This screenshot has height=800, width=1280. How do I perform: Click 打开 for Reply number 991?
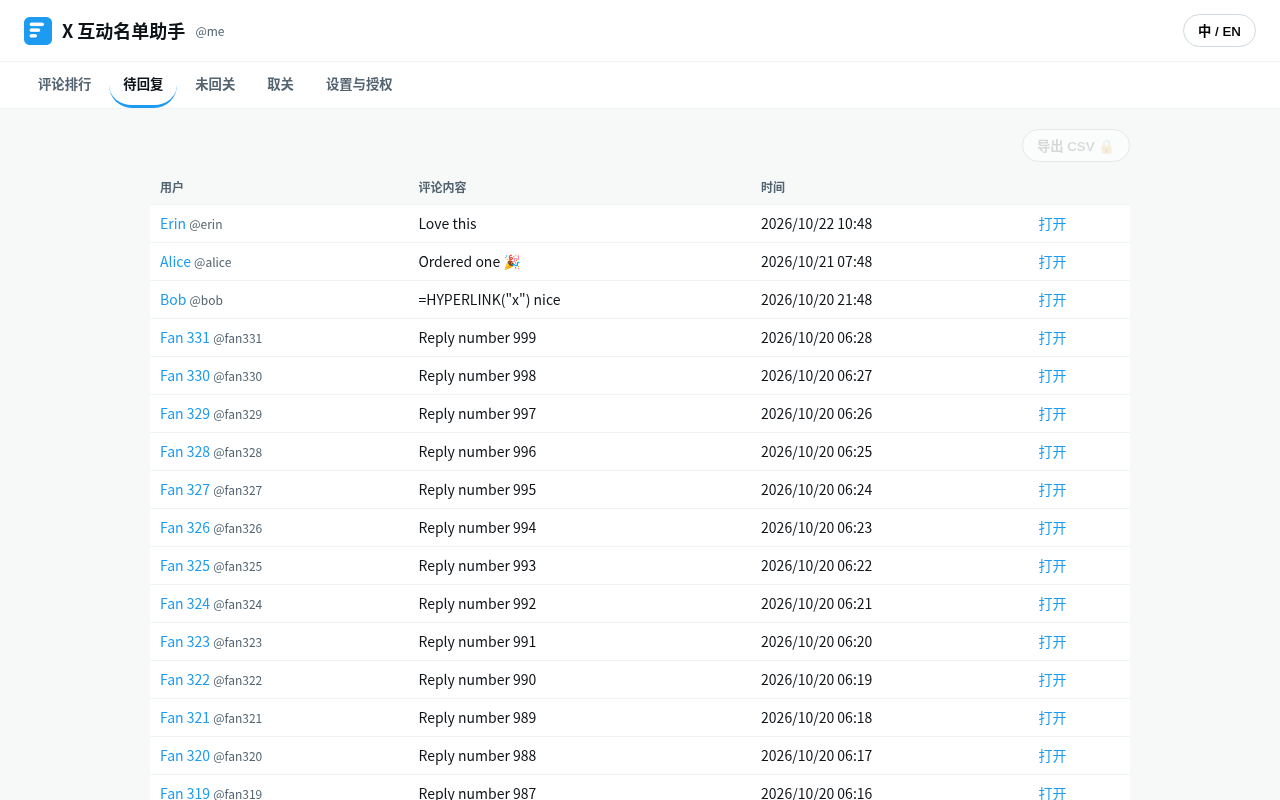pyautogui.click(x=1052, y=642)
